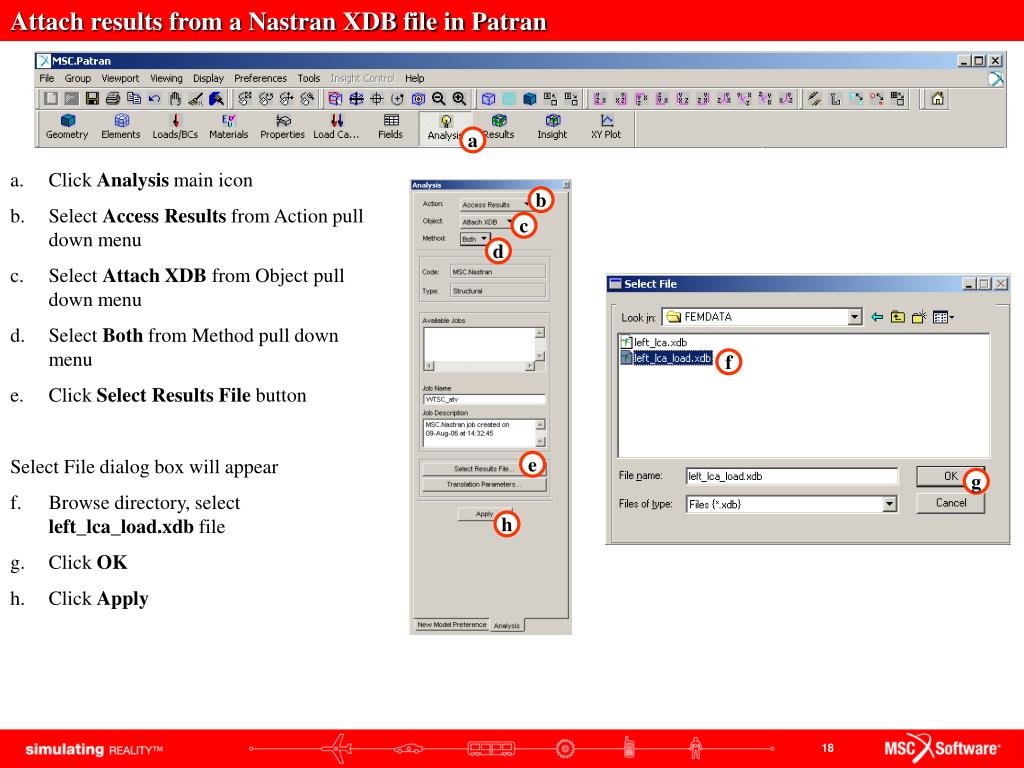This screenshot has height=768, width=1024.
Task: Click the File New toolbar icon
Action: click(x=51, y=99)
